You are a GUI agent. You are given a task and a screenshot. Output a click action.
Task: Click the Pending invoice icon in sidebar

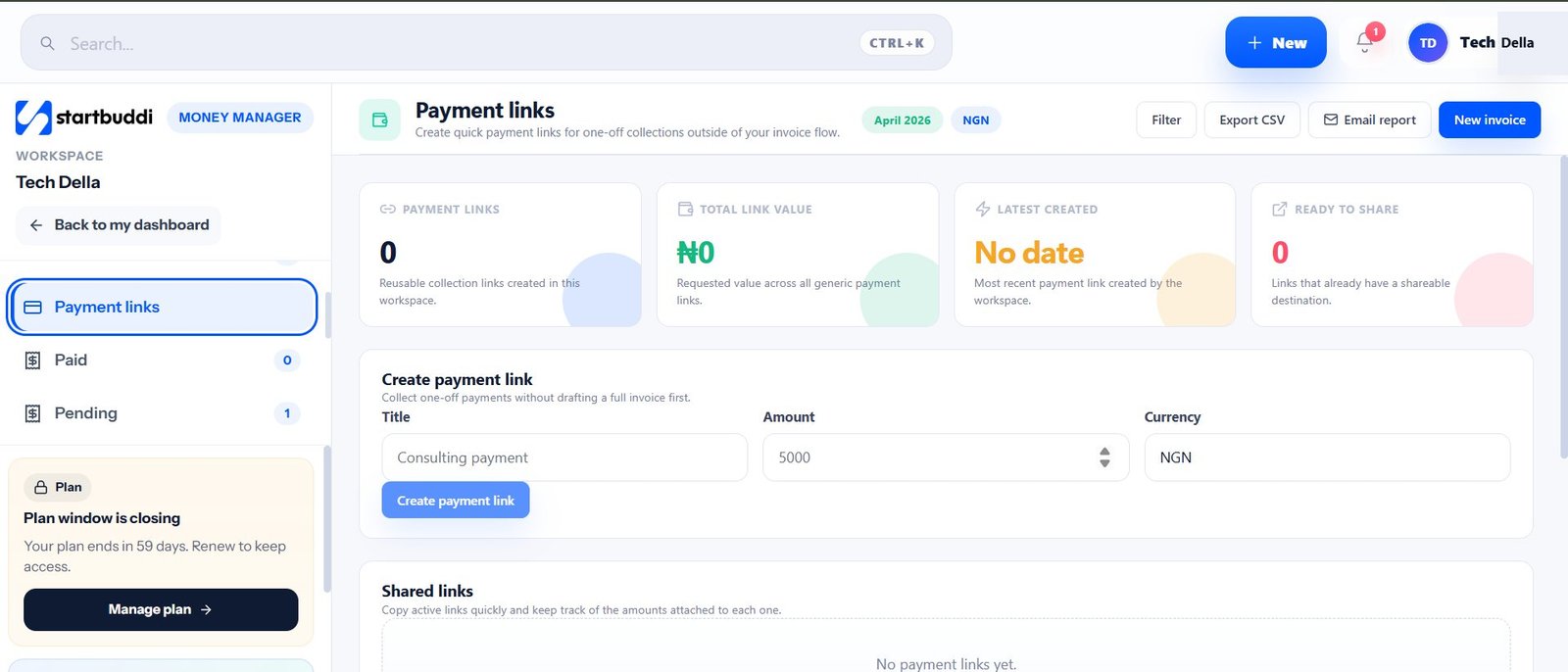pos(32,413)
